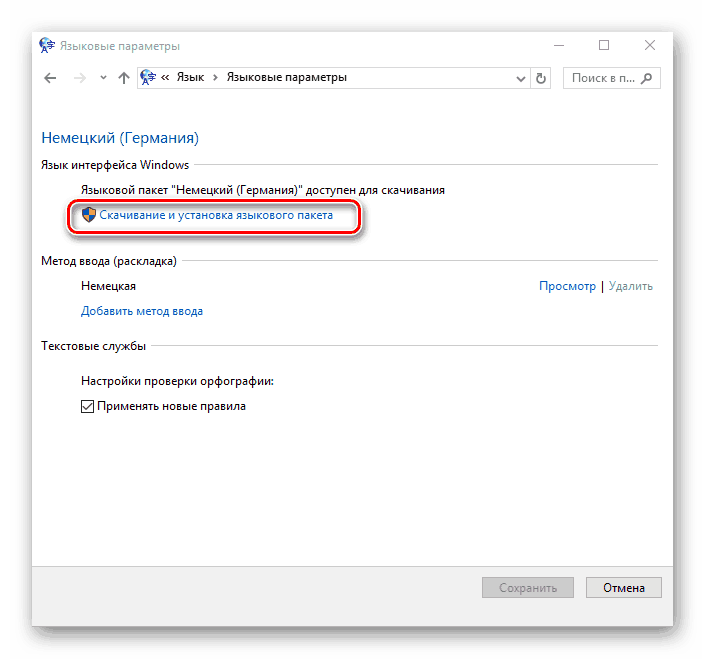Click the Отмена button

point(624,588)
